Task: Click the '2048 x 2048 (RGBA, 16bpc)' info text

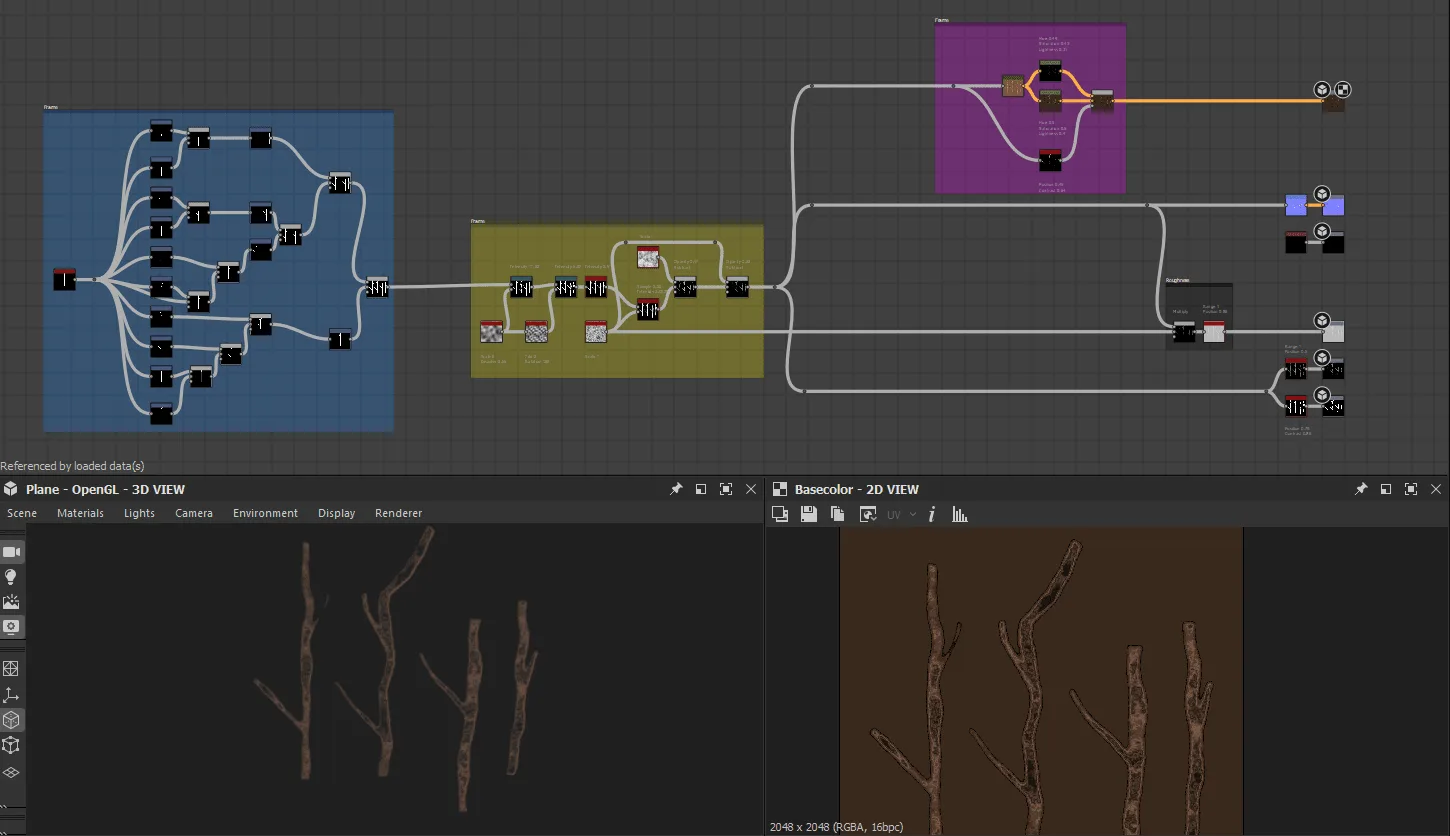Action: pos(836,827)
